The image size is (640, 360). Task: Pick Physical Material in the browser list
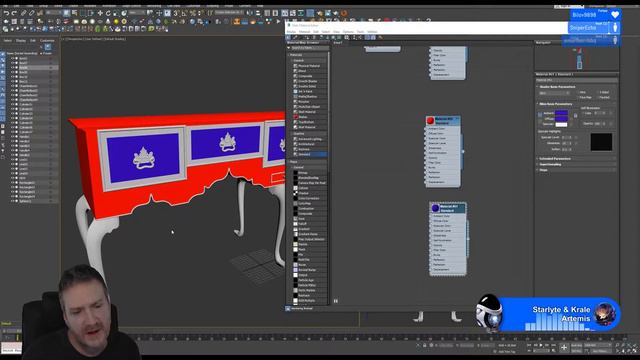click(309, 66)
